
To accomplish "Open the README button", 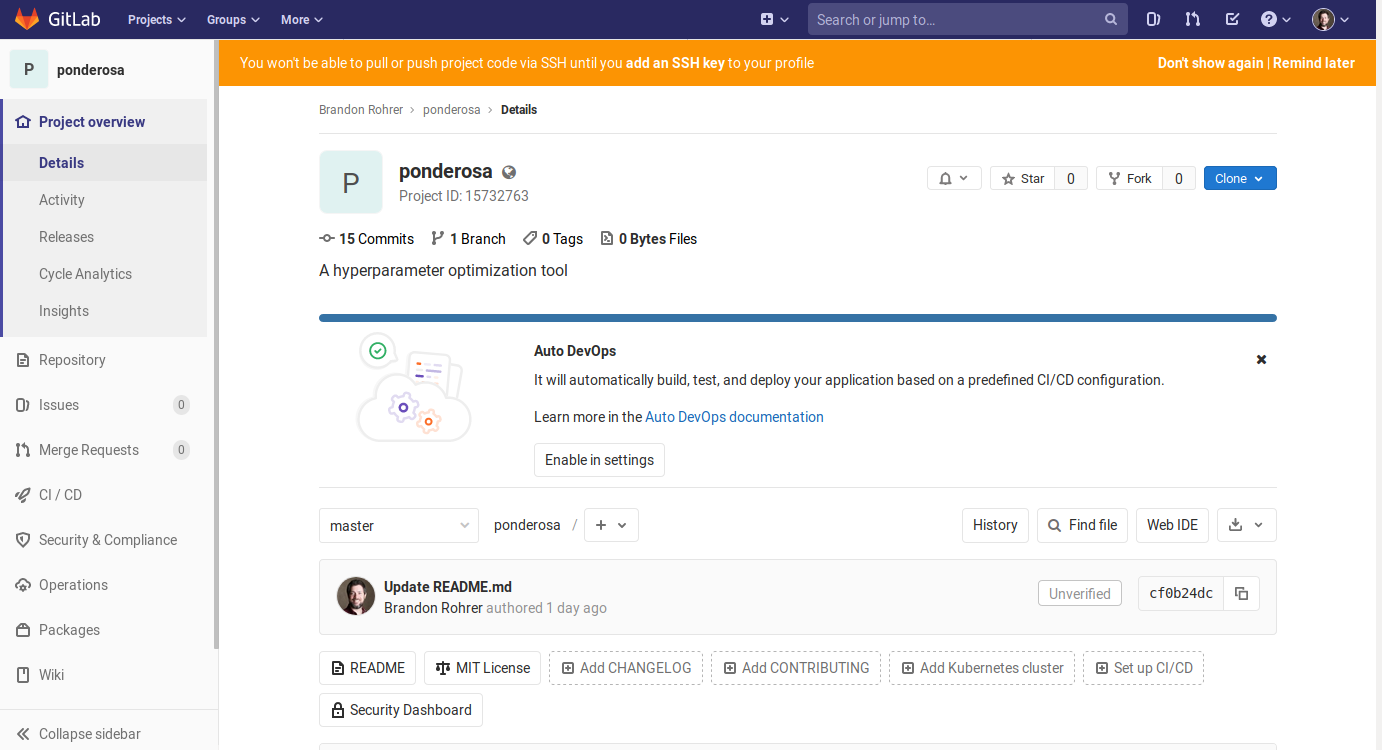I will click(x=367, y=668).
